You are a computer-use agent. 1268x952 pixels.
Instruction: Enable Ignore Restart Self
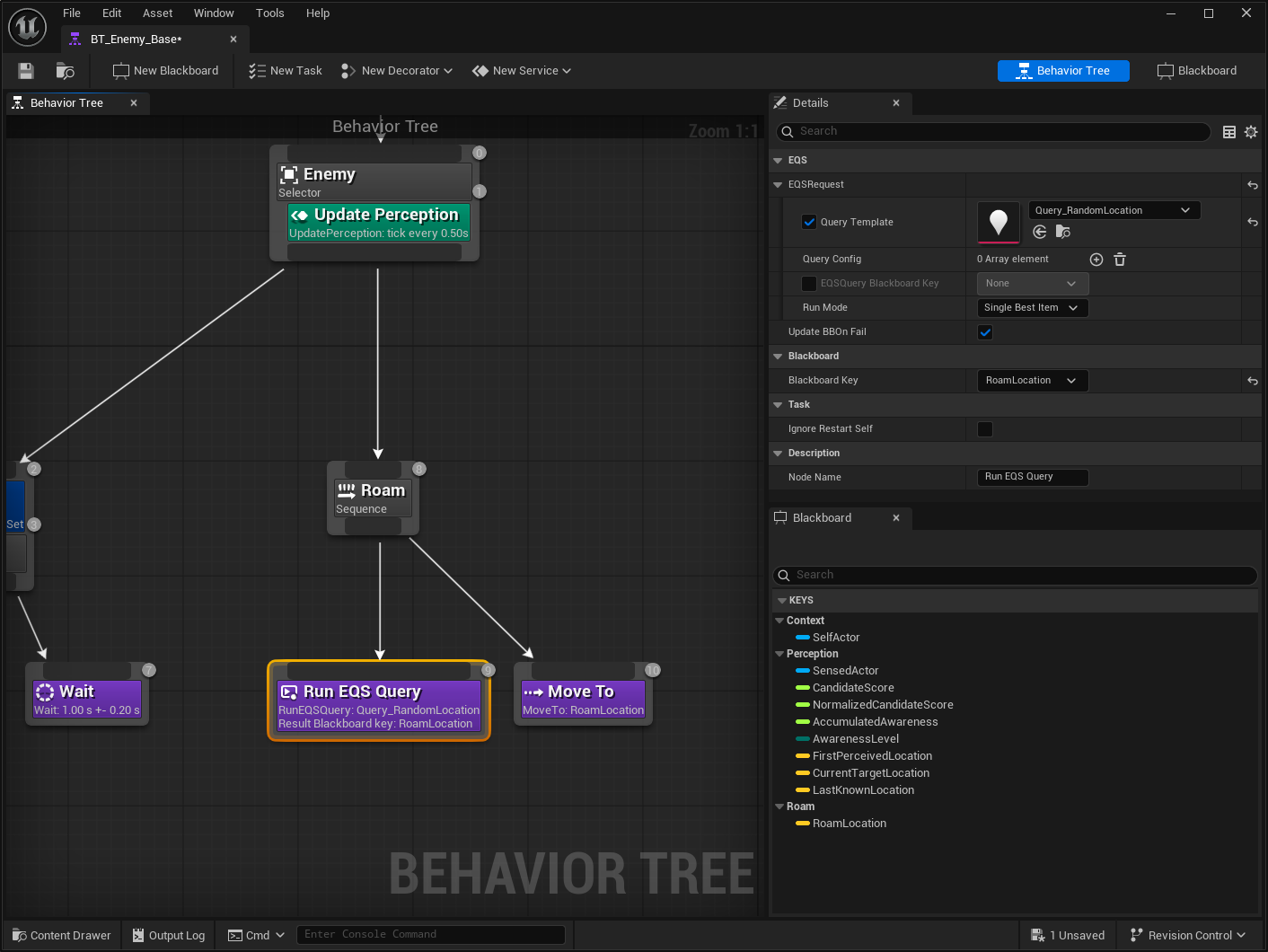[x=984, y=428]
